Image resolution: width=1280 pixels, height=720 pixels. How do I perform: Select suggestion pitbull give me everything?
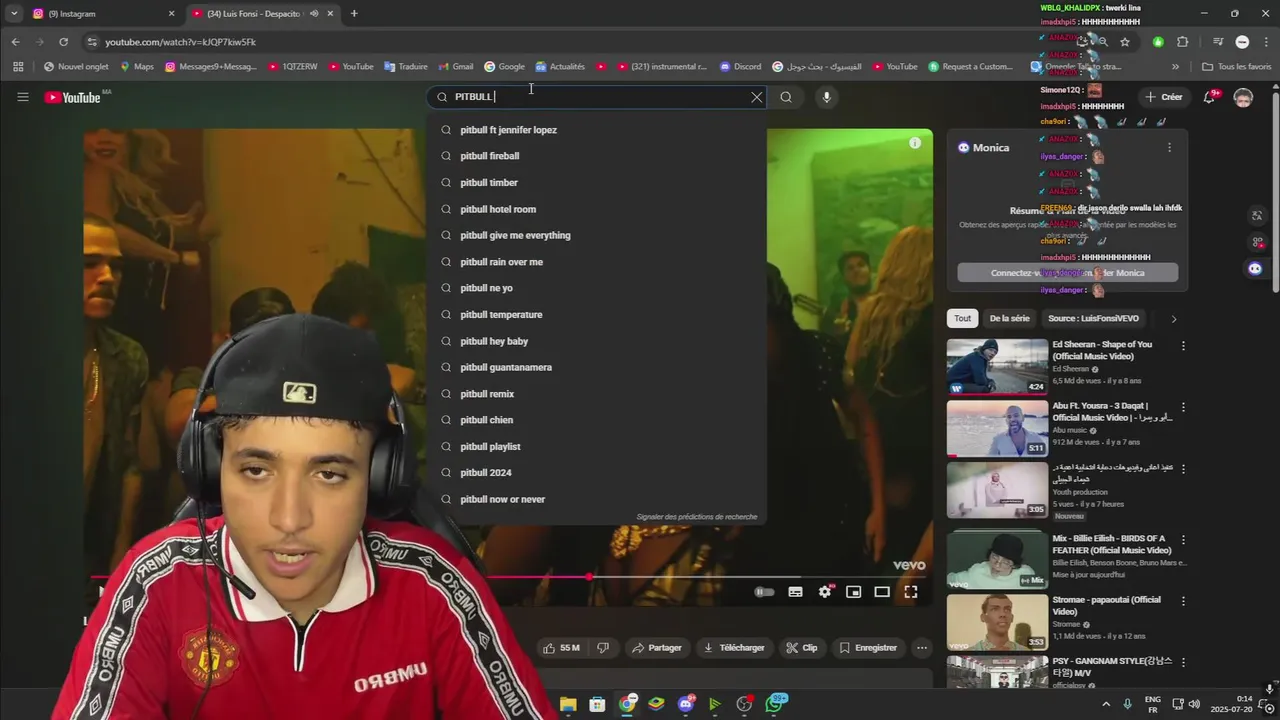tap(597, 235)
